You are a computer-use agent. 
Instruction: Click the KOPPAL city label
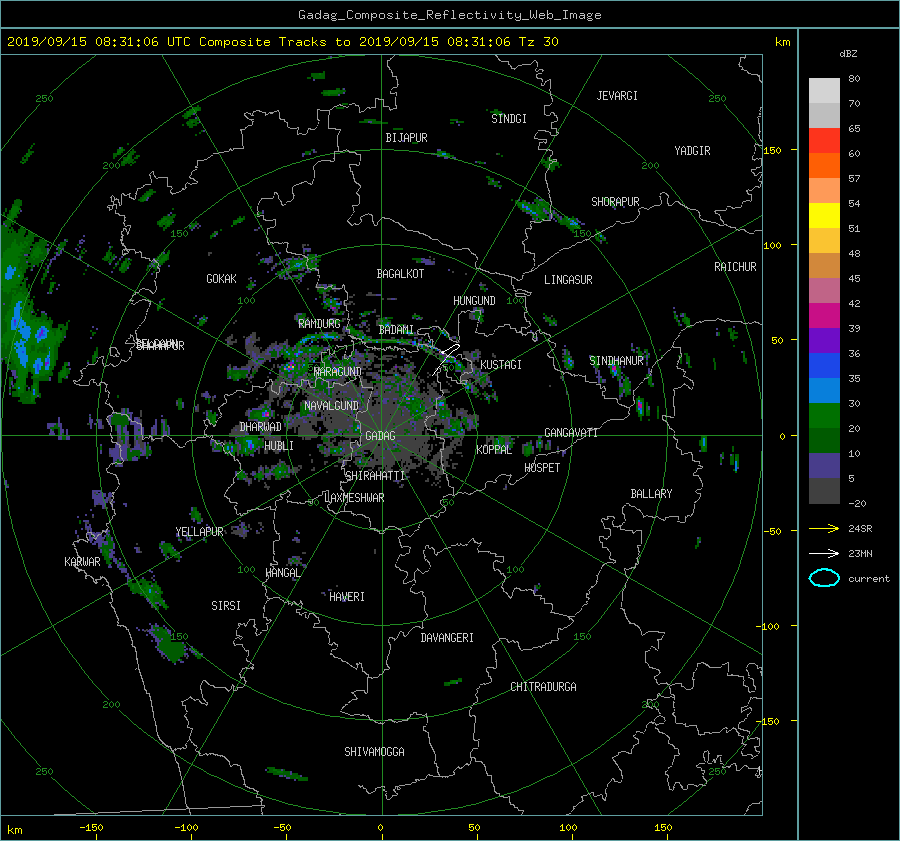[494, 450]
